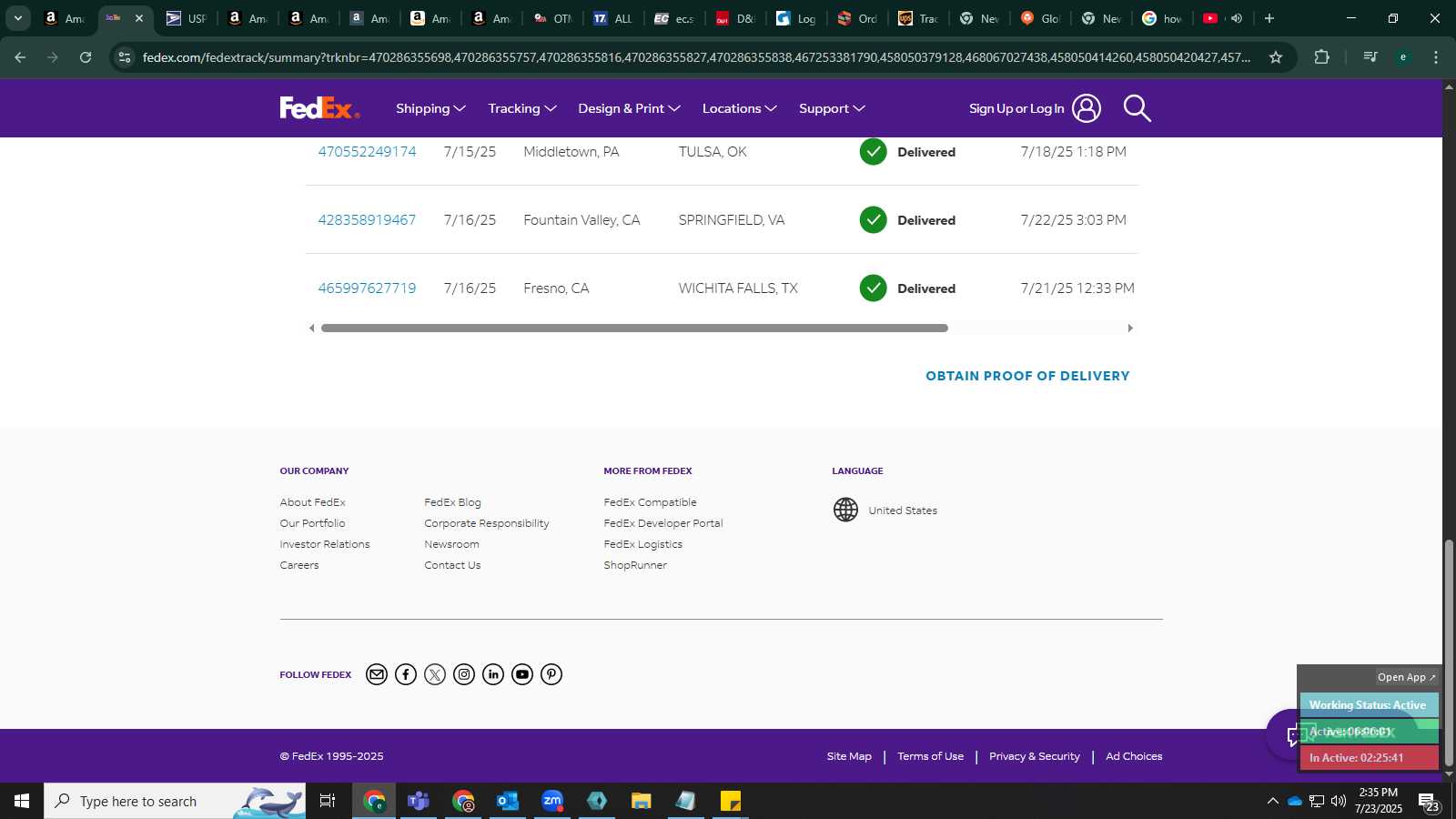Click table scroll left arrow

[312, 328]
